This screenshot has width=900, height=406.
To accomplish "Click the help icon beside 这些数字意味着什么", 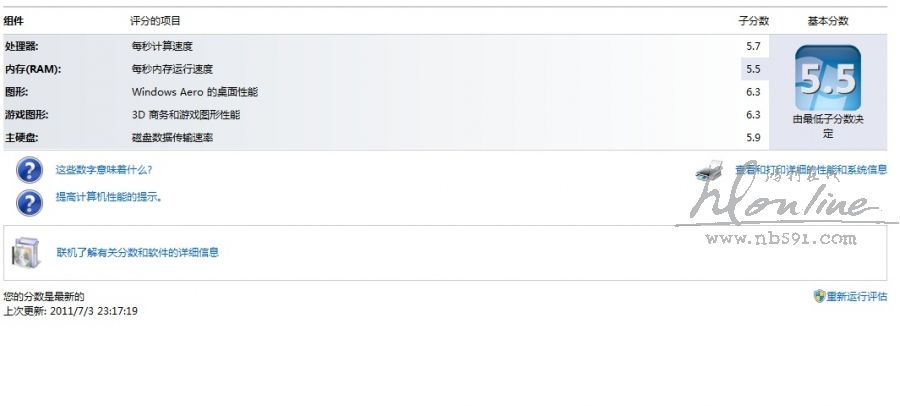I will (30, 170).
